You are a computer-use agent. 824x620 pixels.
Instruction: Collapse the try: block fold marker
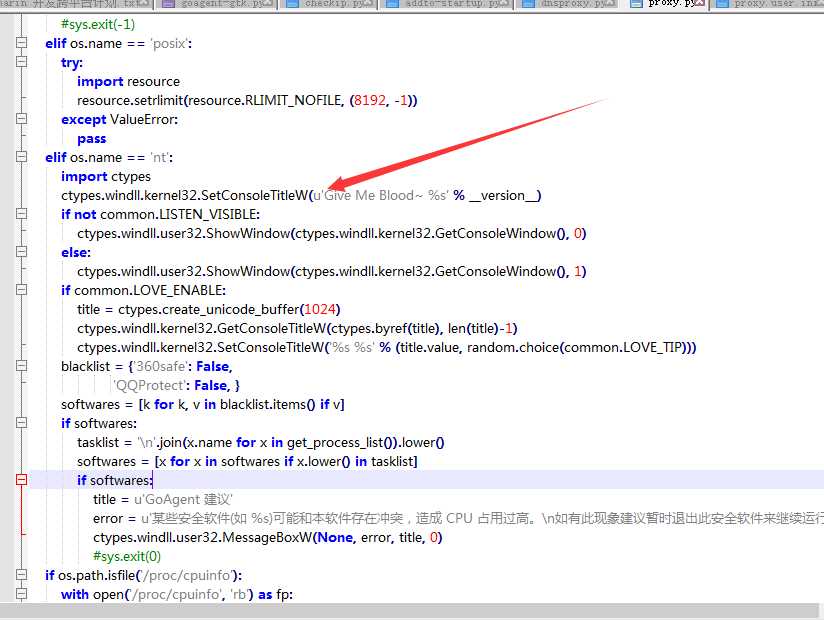click(x=21, y=62)
